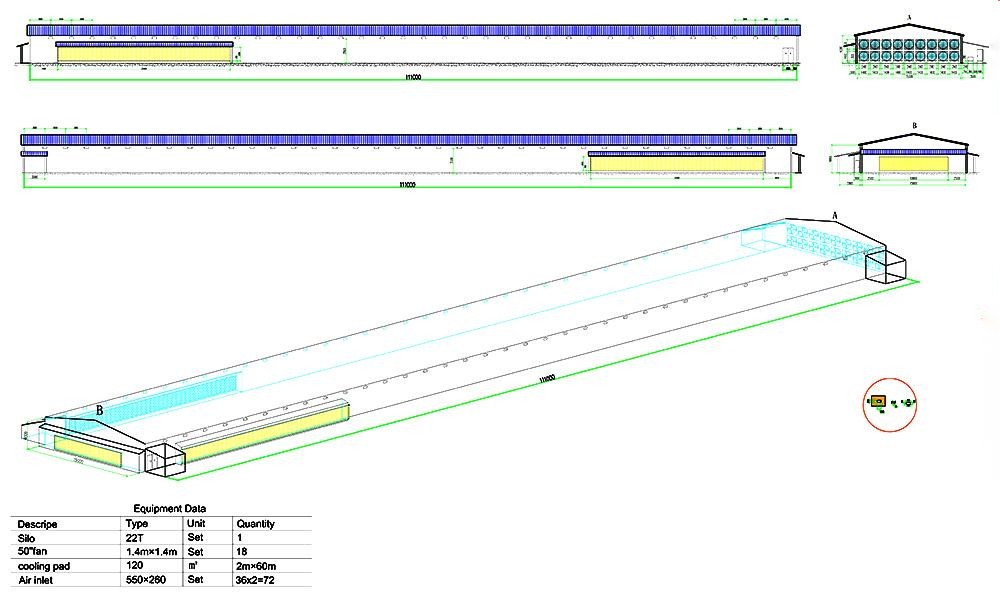Image resolution: width=1000 pixels, height=602 pixels.
Task: Select yellow cooling pad in end elevation B
Action: [913, 163]
